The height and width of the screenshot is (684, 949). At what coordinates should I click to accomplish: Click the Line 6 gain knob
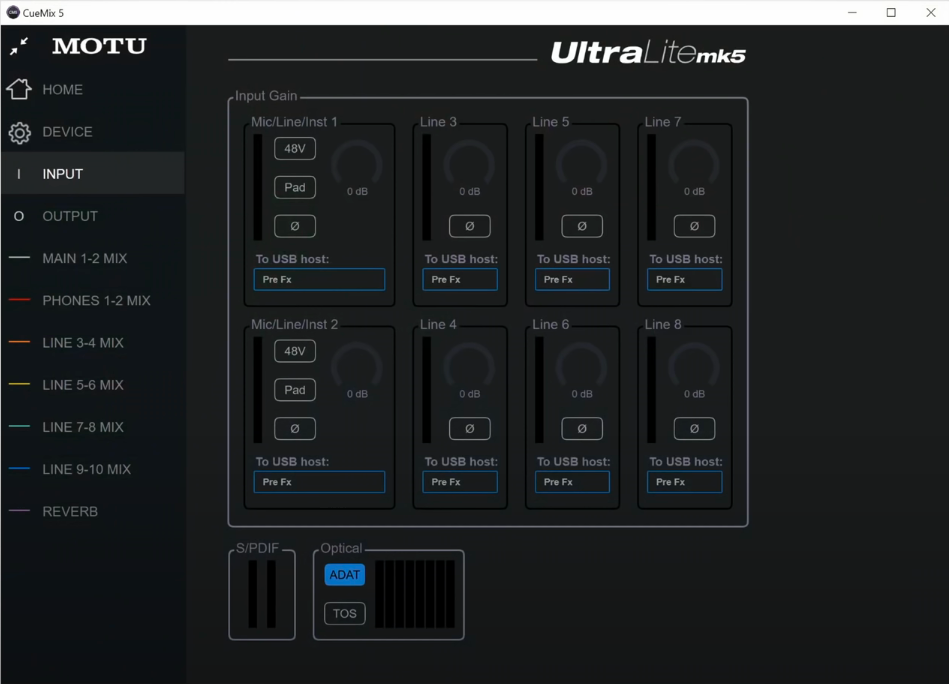point(582,366)
